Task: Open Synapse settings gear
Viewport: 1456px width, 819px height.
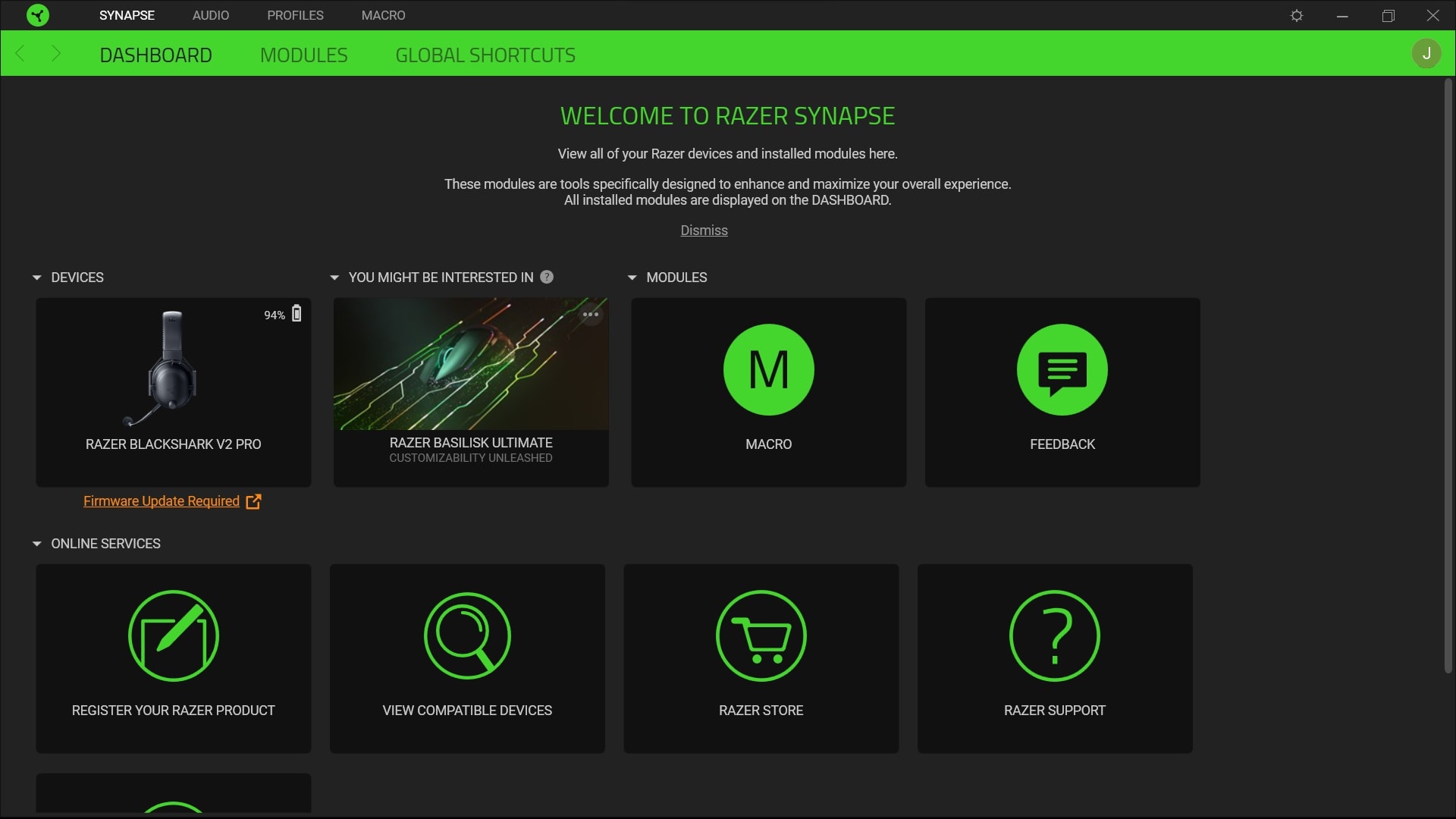Action: tap(1297, 15)
